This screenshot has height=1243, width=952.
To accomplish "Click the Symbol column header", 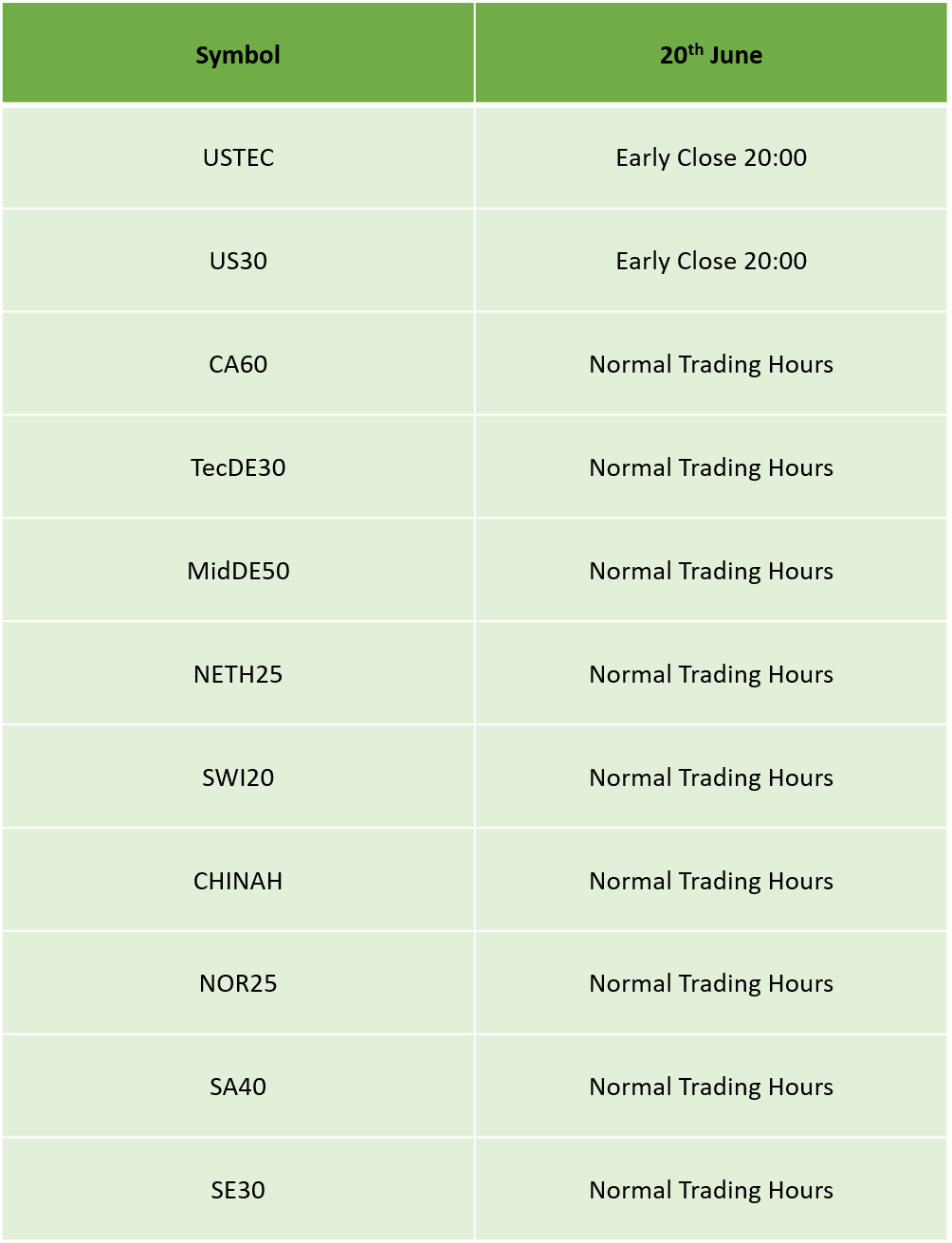I will [238, 53].
